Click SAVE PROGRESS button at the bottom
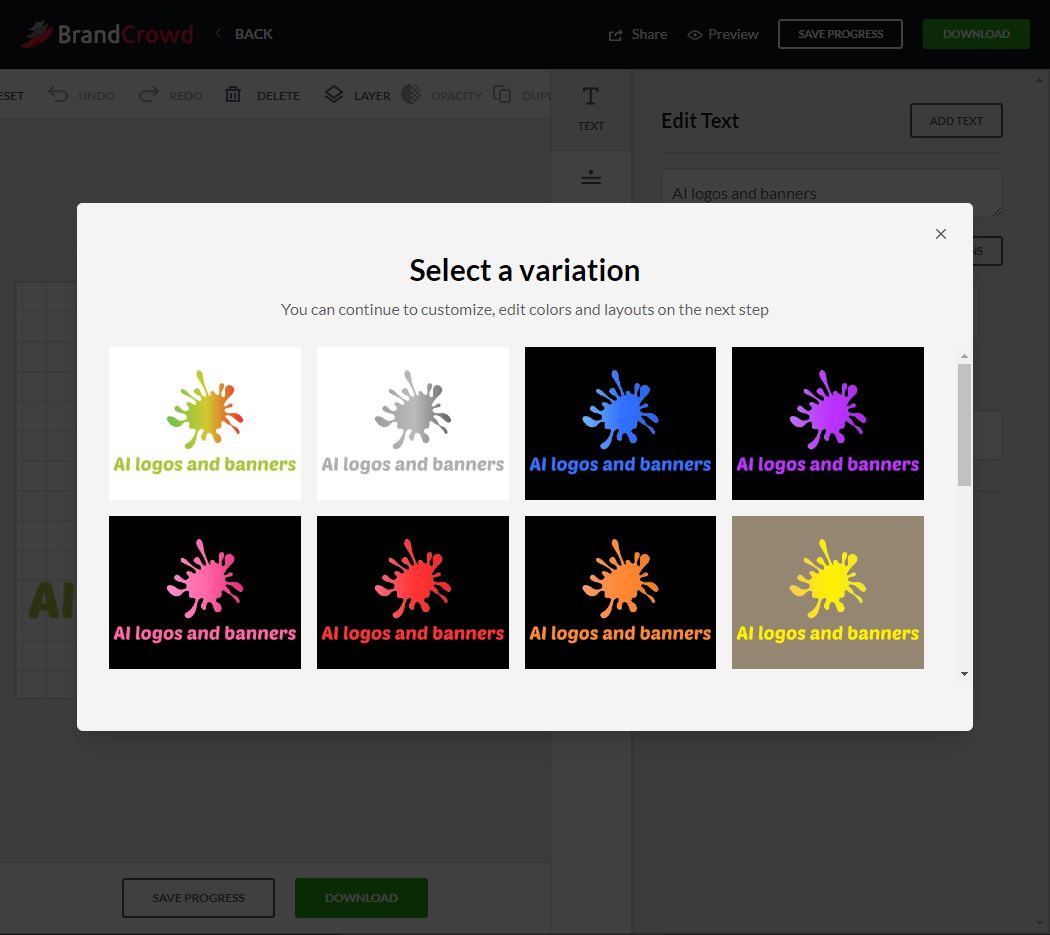Screen dimensions: 1050x935 pos(198,897)
